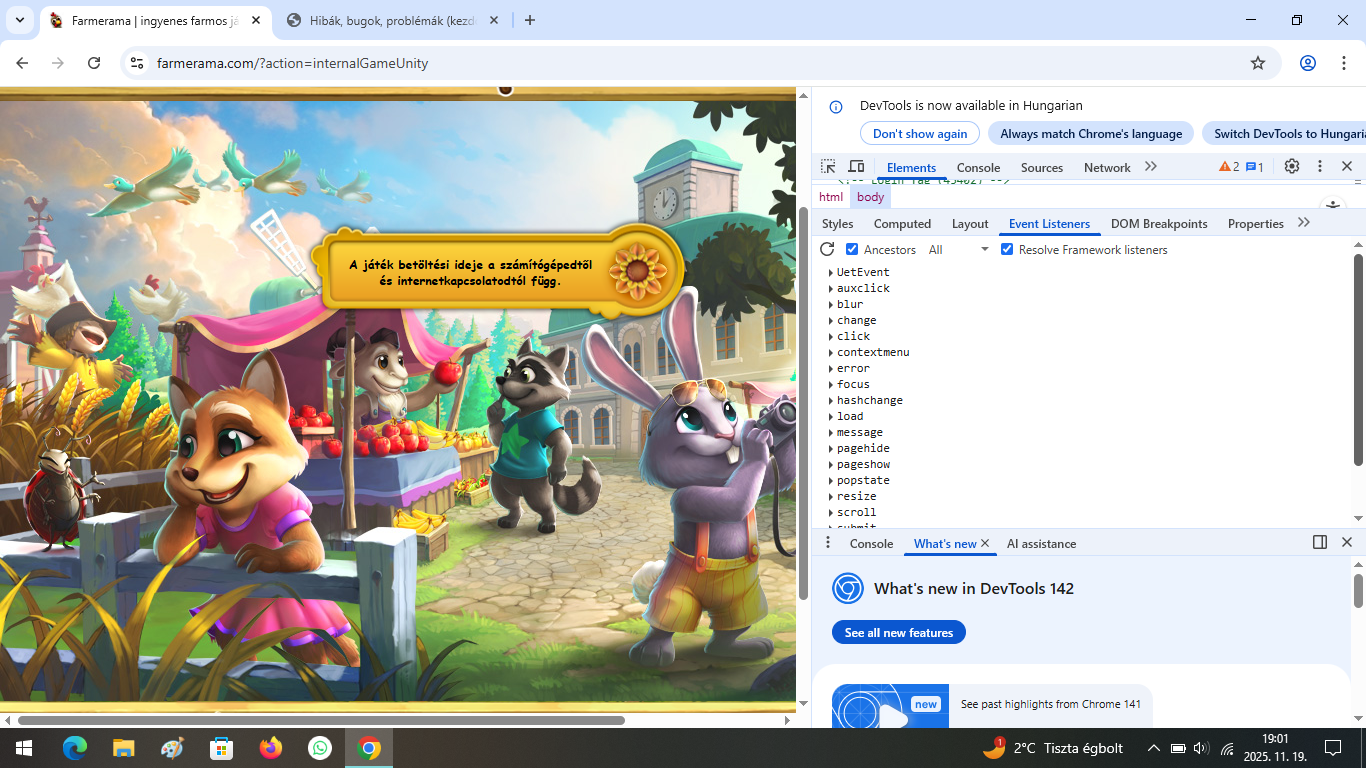Screen dimensions: 1366x768
Task: Open the Computed styles tab
Action: 902,224
